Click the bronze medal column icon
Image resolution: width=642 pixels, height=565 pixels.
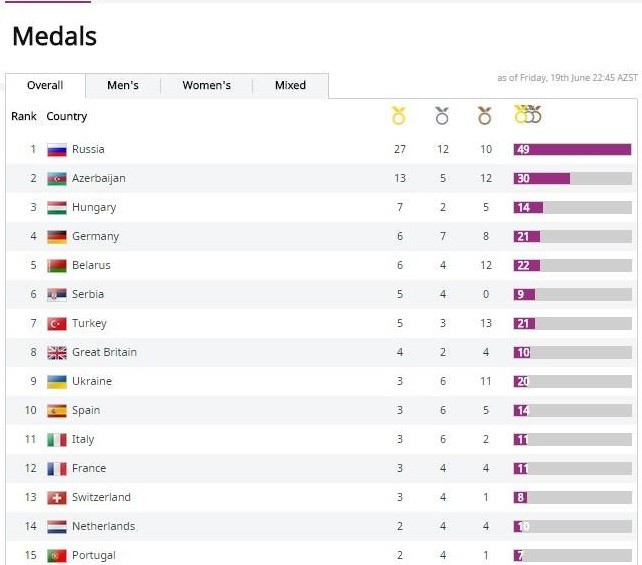tap(485, 116)
